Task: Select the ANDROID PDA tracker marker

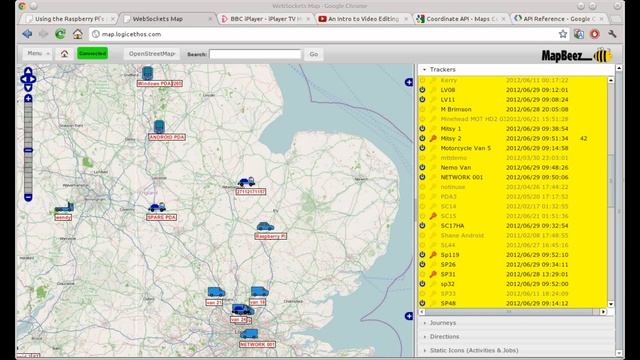Action: [159, 127]
